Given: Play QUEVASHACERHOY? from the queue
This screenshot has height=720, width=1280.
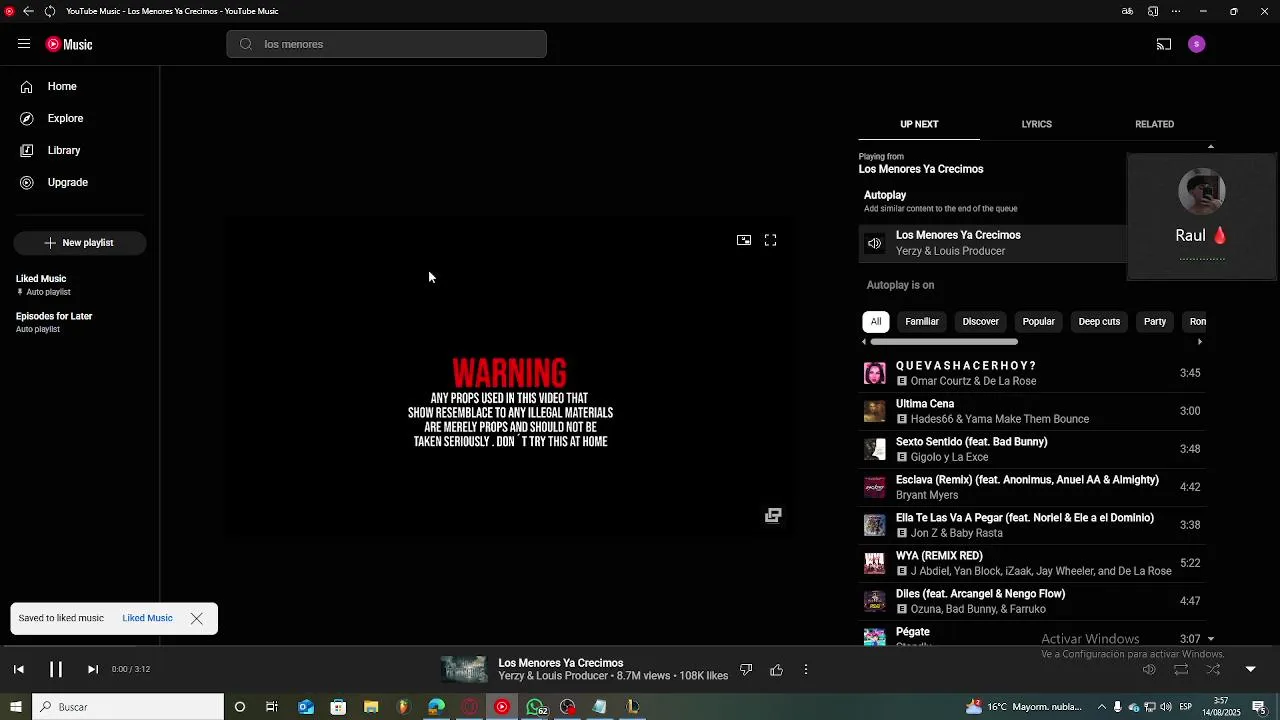Looking at the screenshot, I should [x=1032, y=373].
